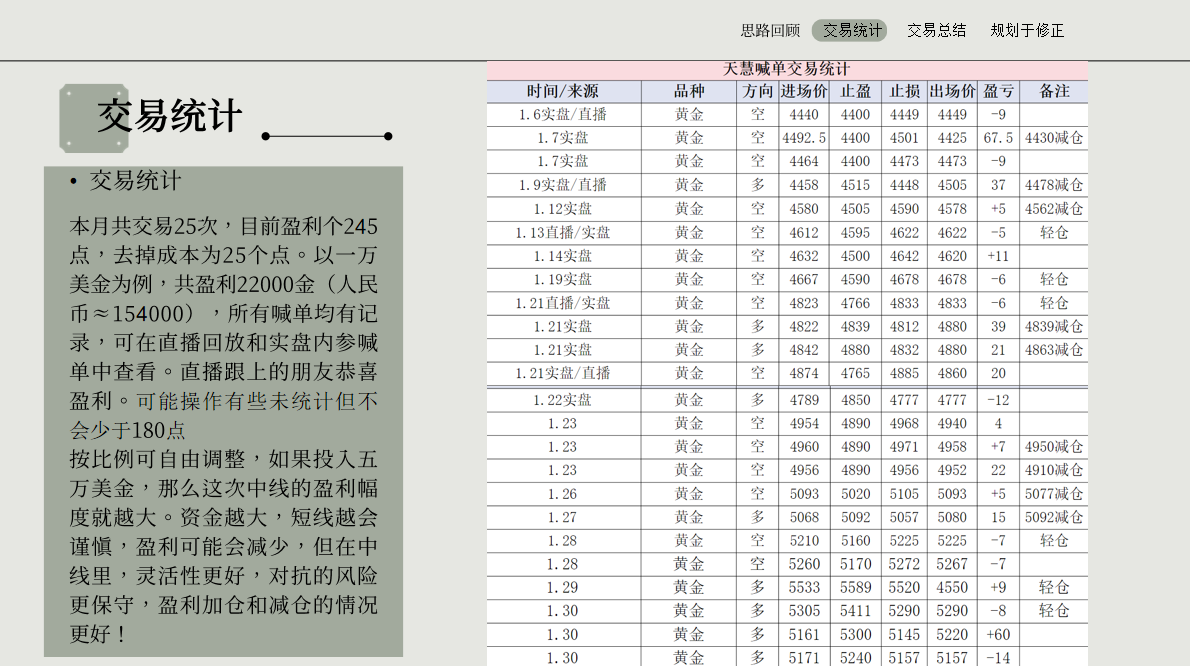Click the 1.9实盘/直播 row label

pyautogui.click(x=562, y=185)
